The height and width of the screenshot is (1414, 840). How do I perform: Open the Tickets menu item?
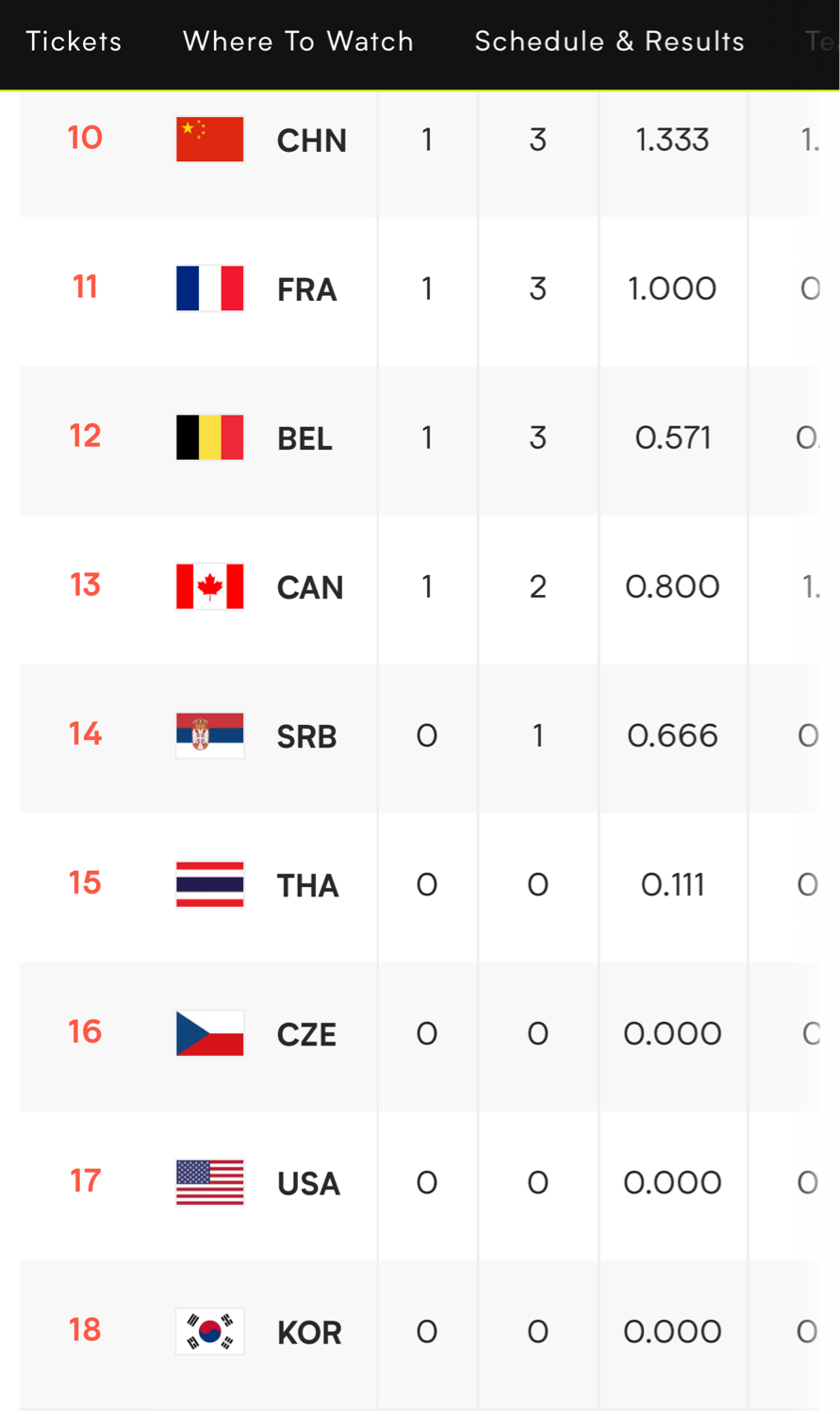point(74,41)
